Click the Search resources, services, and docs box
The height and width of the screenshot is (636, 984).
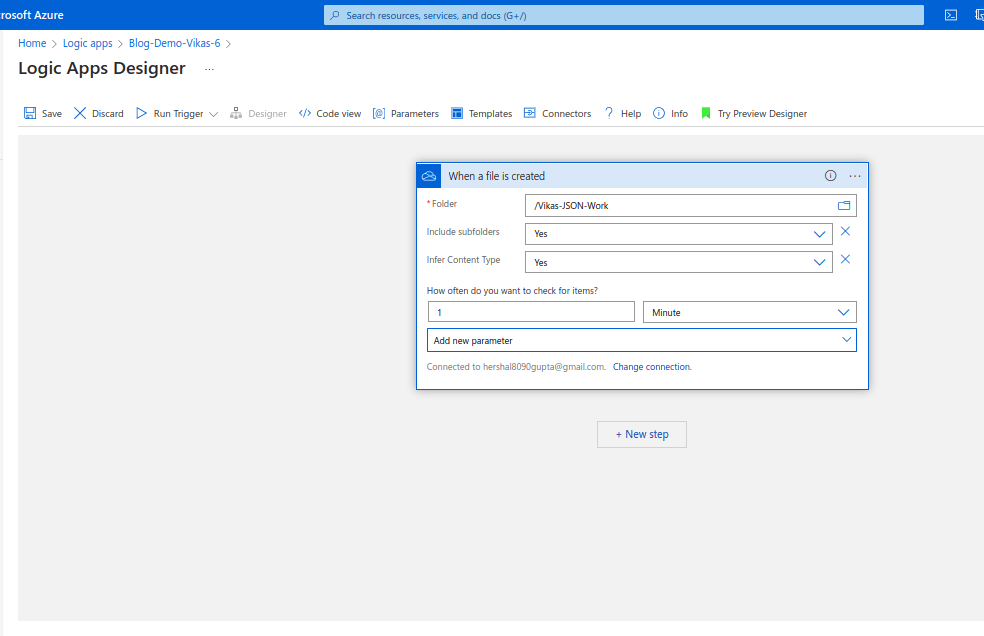(x=624, y=15)
